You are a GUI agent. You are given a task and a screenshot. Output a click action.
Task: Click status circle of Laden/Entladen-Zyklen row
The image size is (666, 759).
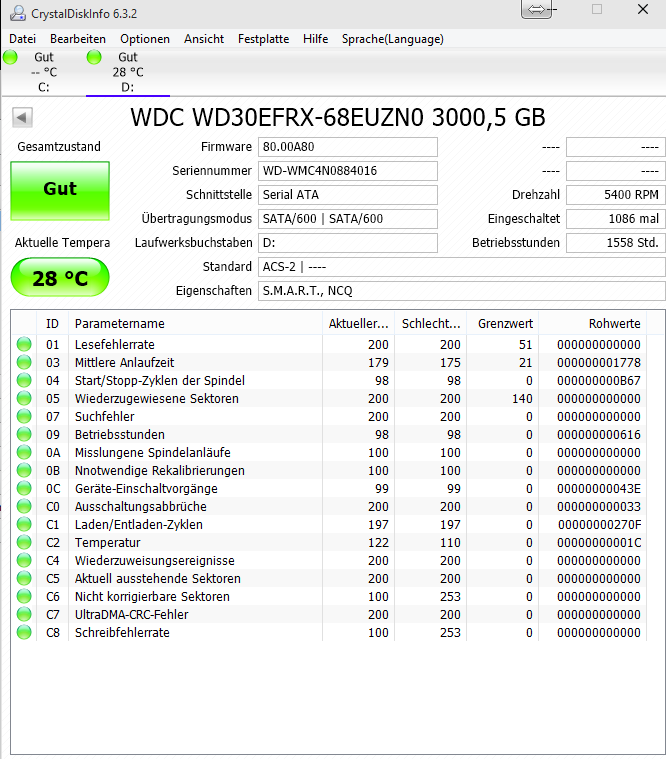[x=24, y=524]
